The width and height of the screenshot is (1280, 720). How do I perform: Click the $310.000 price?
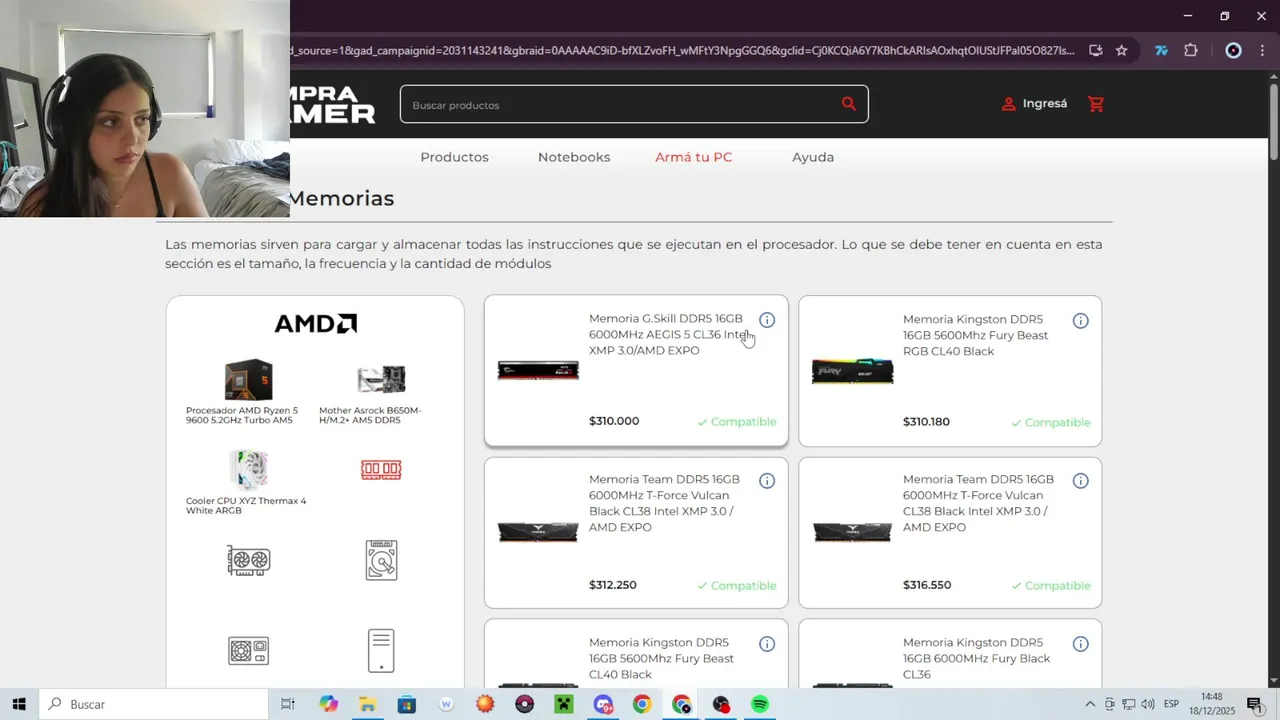614,421
